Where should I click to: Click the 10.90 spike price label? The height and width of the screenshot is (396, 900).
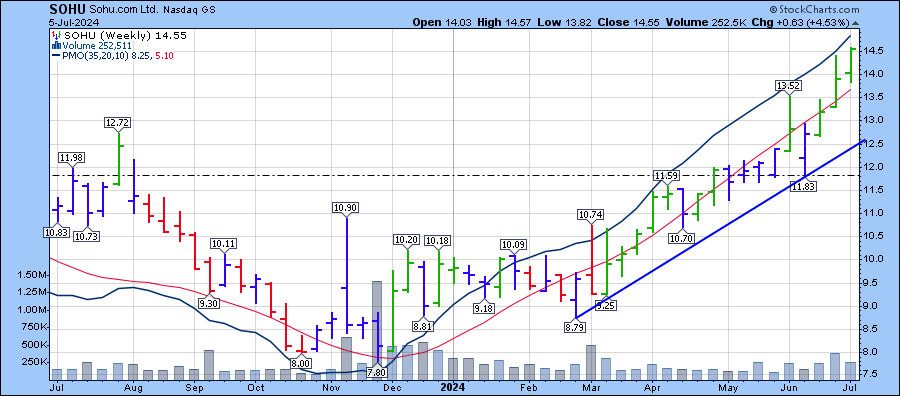346,208
